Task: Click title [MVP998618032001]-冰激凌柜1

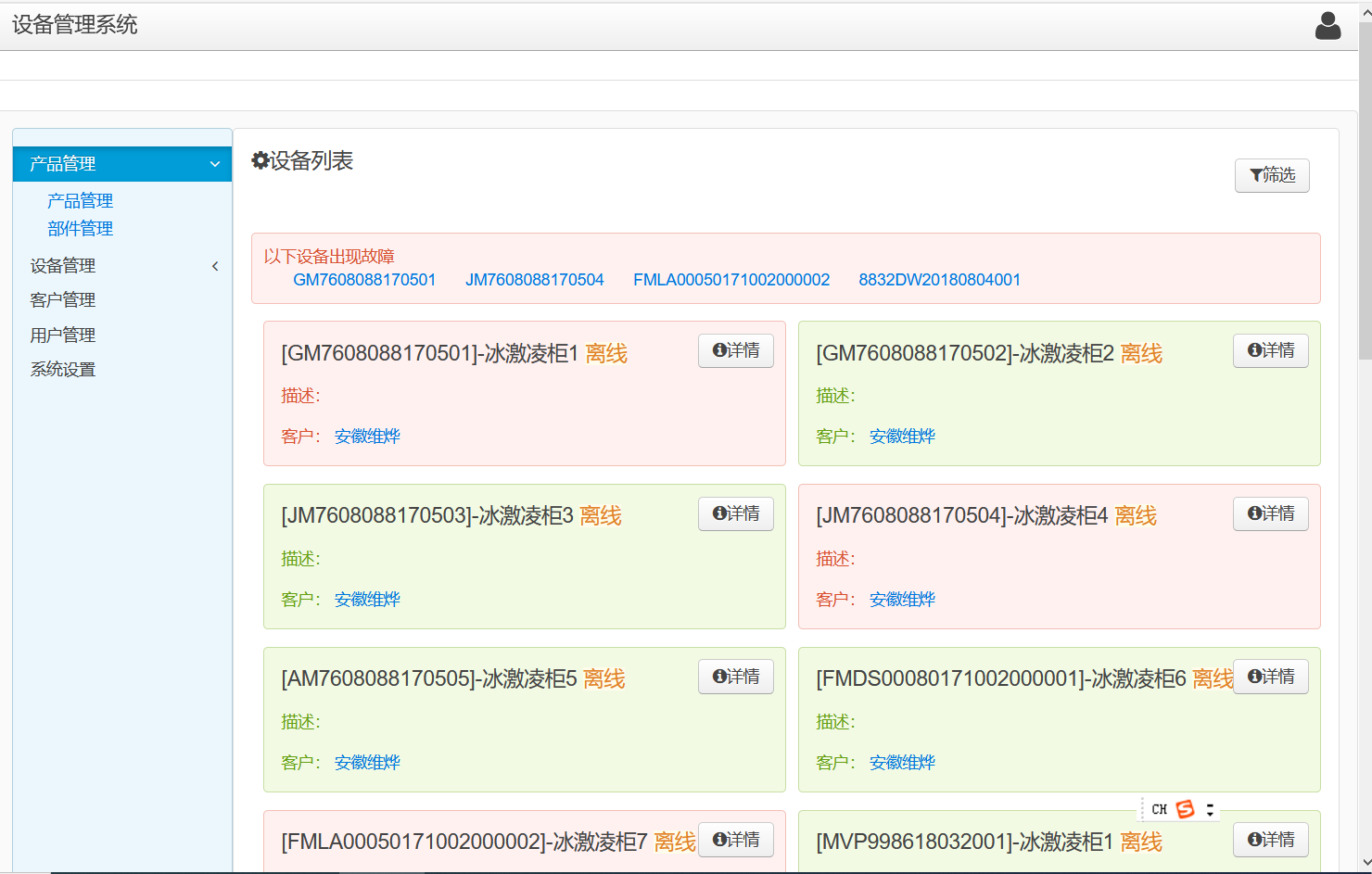Action: pyautogui.click(x=965, y=842)
